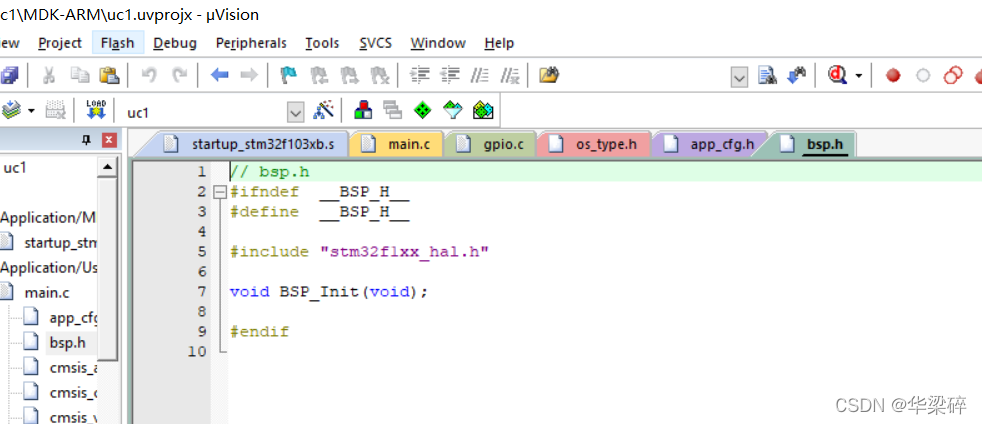
Task: Unindent the selected lines
Action: [450, 76]
